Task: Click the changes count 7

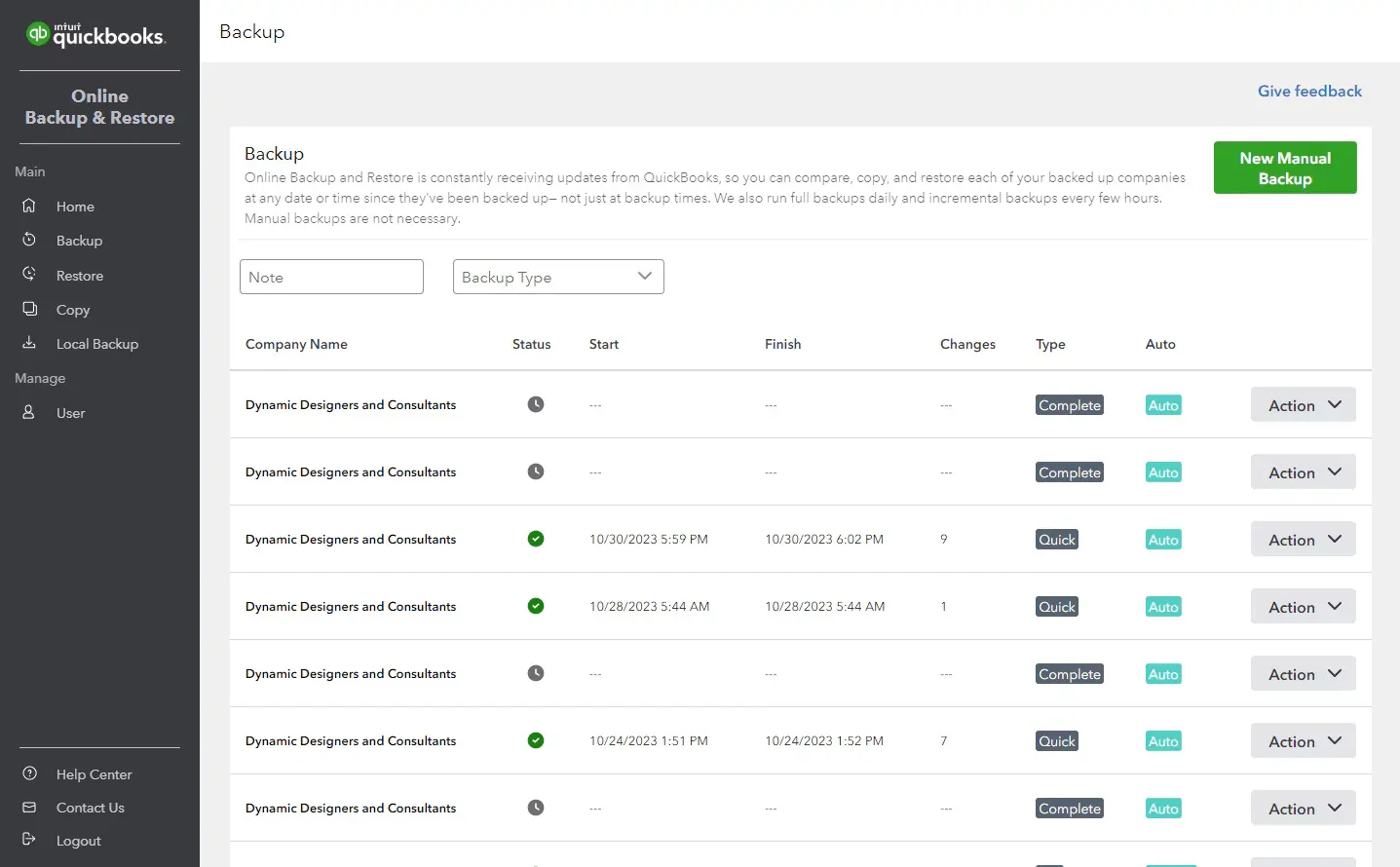Action: coord(944,740)
